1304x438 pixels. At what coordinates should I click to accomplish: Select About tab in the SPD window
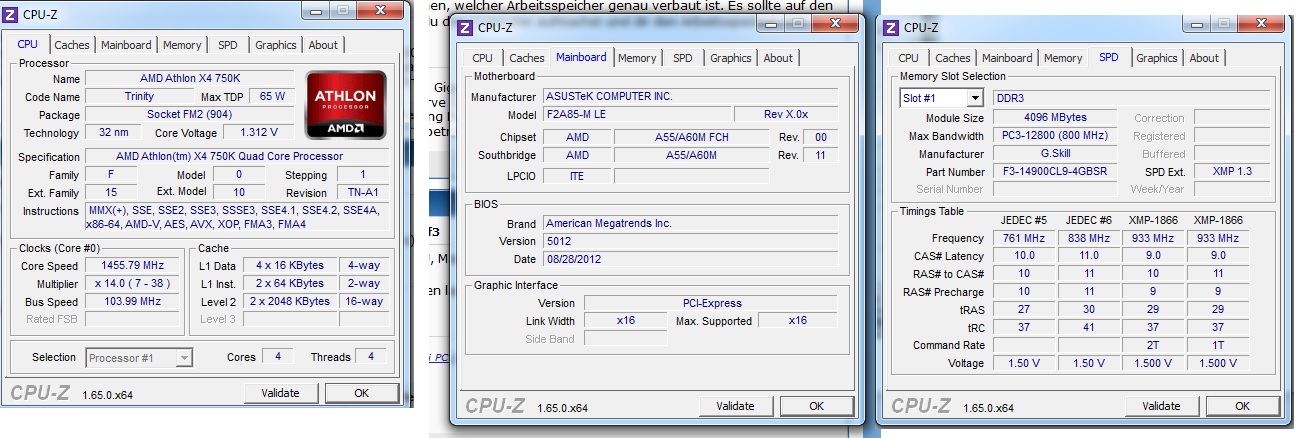click(x=1204, y=58)
